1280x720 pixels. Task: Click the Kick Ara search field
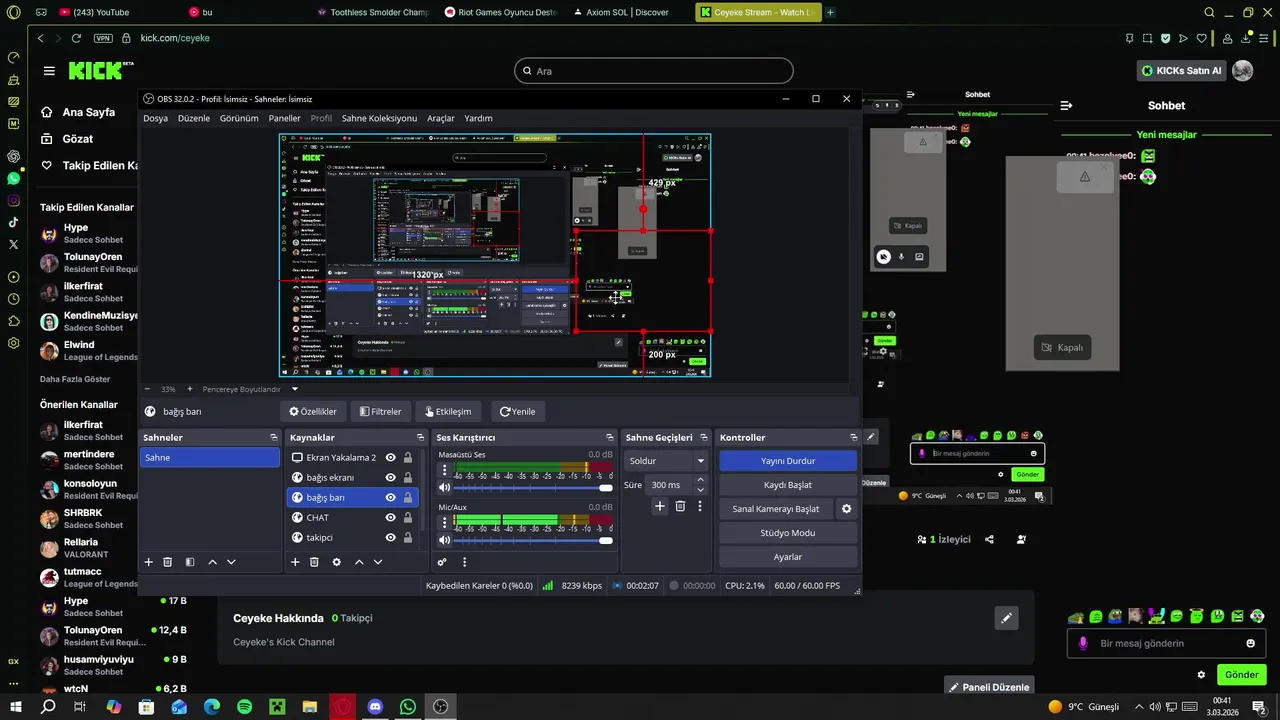coord(654,71)
